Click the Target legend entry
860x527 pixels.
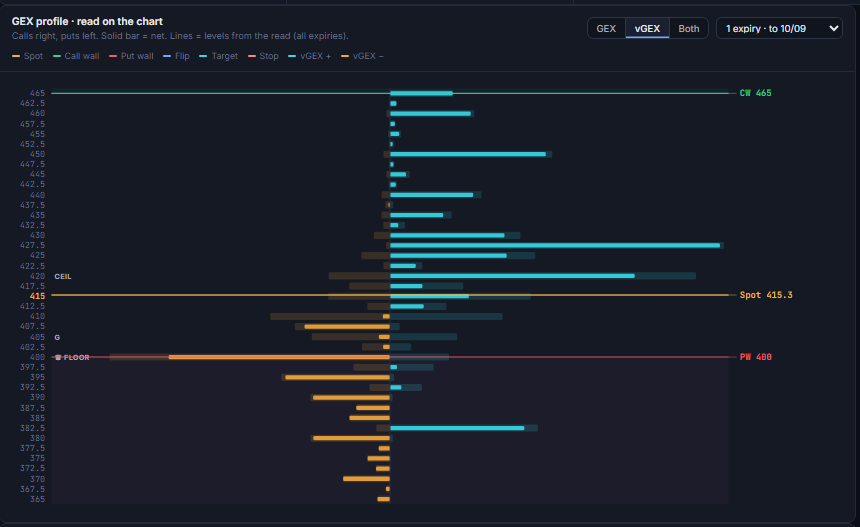218,56
